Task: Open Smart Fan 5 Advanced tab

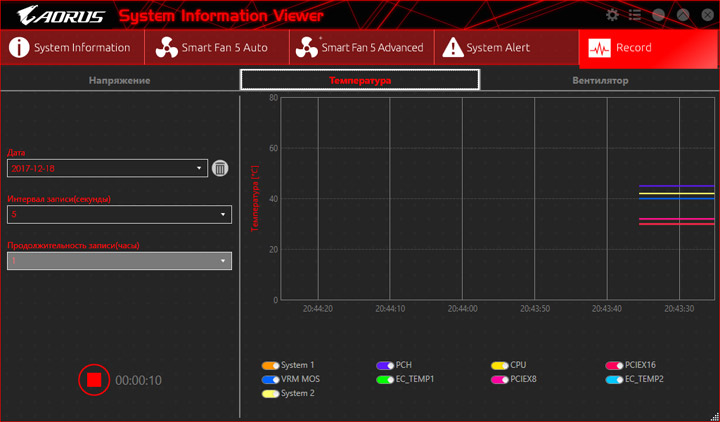Action: pos(362,47)
